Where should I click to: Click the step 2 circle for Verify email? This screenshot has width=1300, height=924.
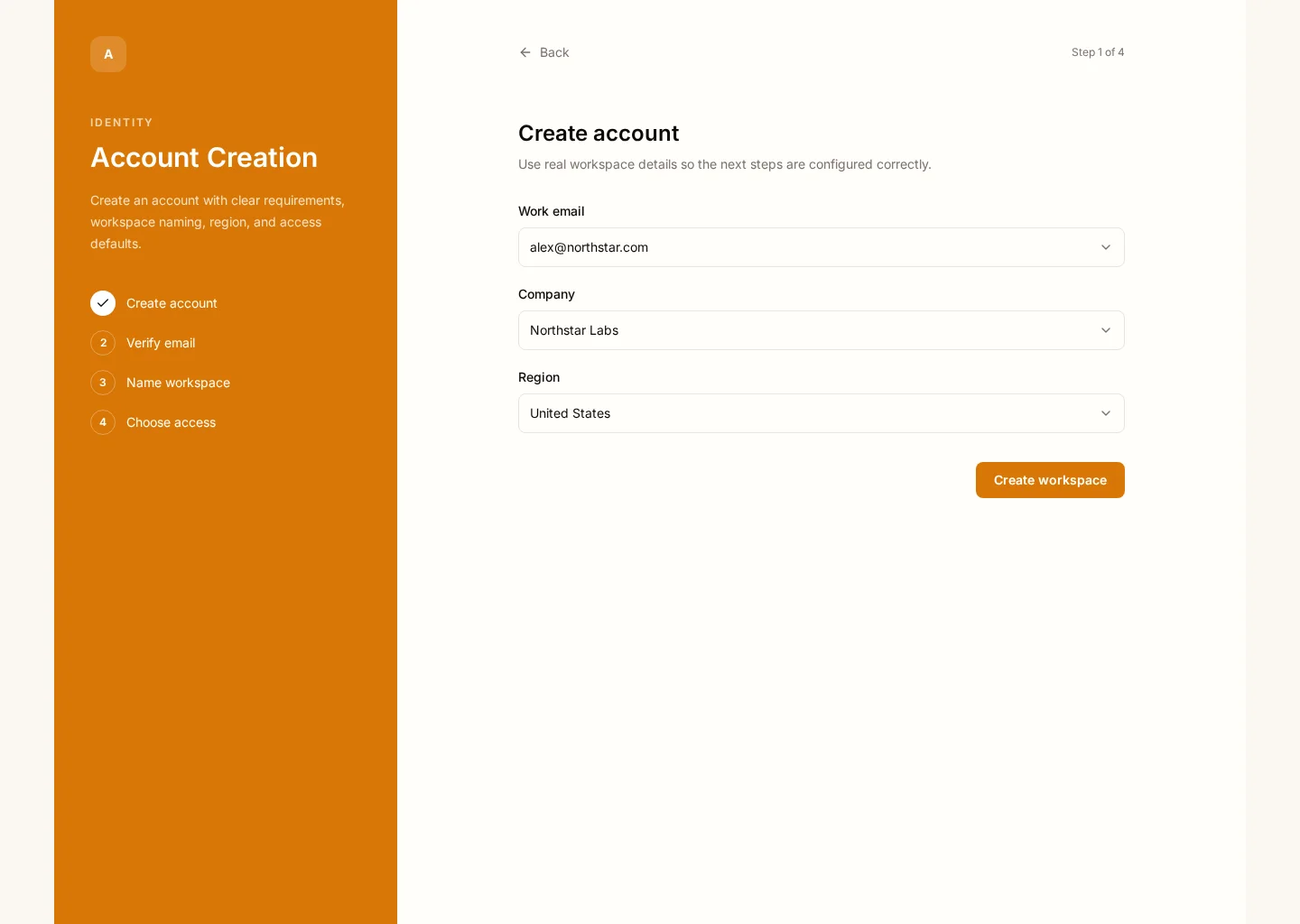click(103, 343)
